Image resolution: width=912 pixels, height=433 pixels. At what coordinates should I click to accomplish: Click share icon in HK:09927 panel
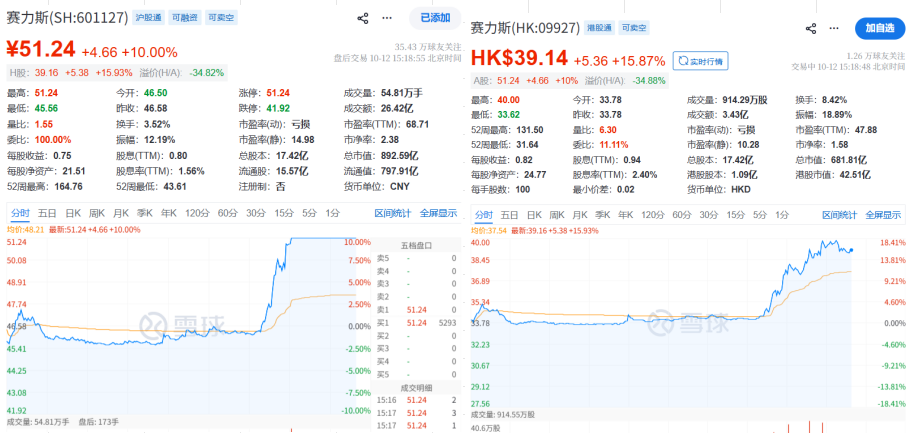[x=811, y=29]
